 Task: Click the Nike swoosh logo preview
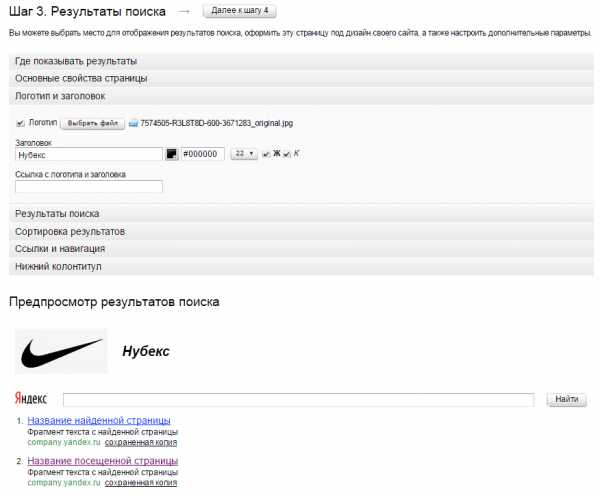tap(61, 351)
